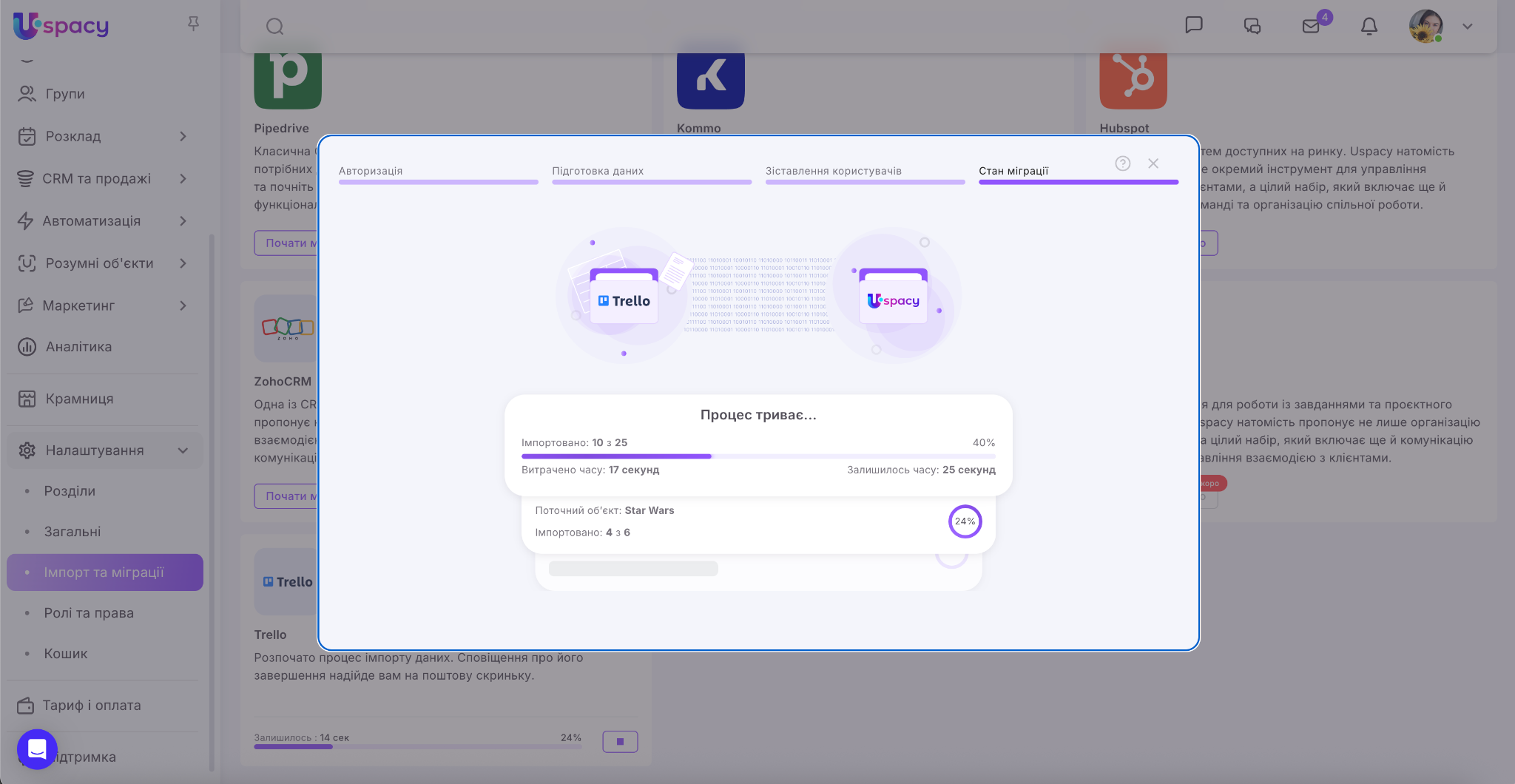1515x784 pixels.
Task: Click the user avatar photo
Action: 1425,27
